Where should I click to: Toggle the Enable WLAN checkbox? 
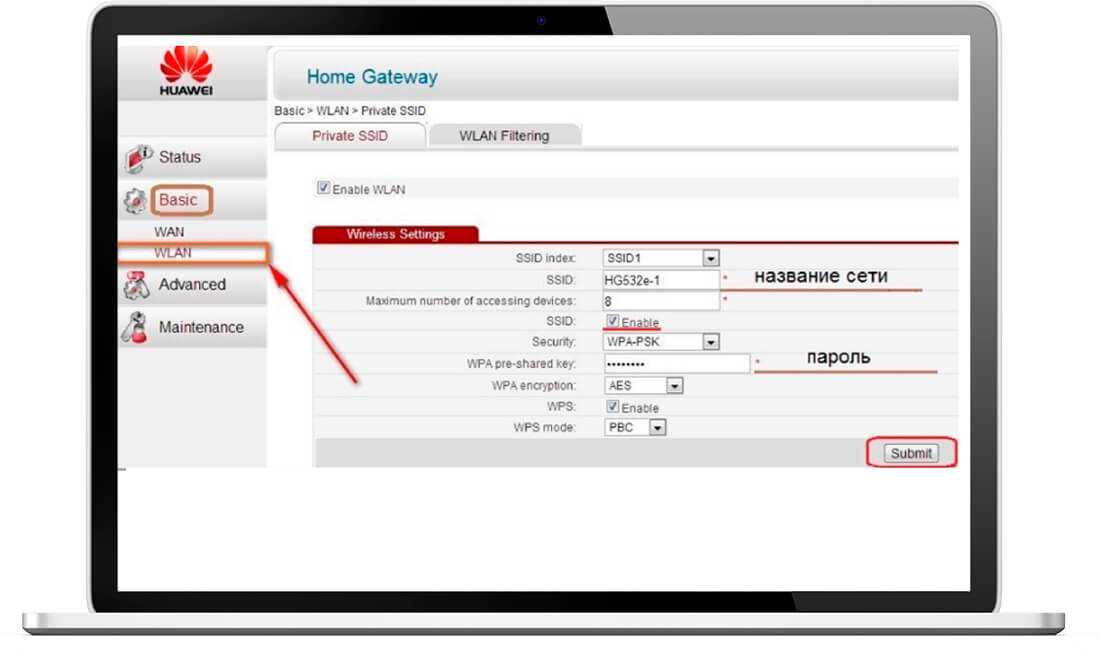click(x=323, y=187)
